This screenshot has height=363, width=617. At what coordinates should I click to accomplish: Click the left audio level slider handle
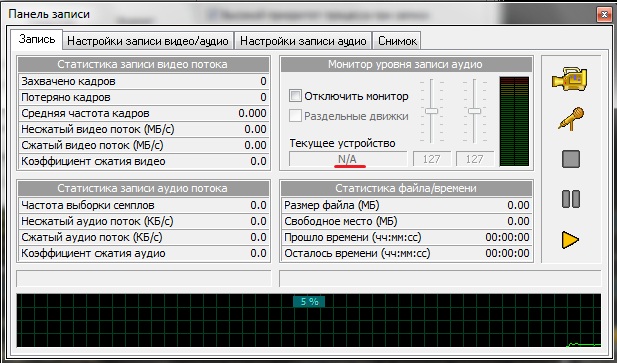pyautogui.click(x=432, y=111)
